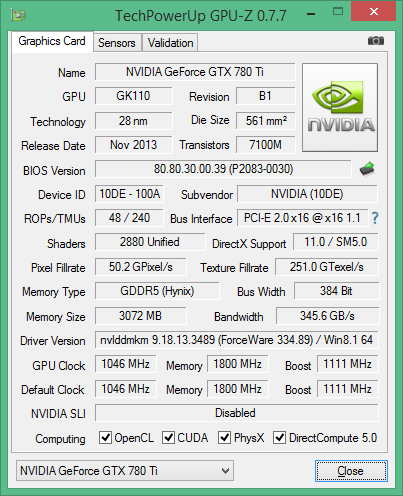This screenshot has width=403, height=496.
Task: Switch to the Sensors tab
Action: pyautogui.click(x=117, y=43)
